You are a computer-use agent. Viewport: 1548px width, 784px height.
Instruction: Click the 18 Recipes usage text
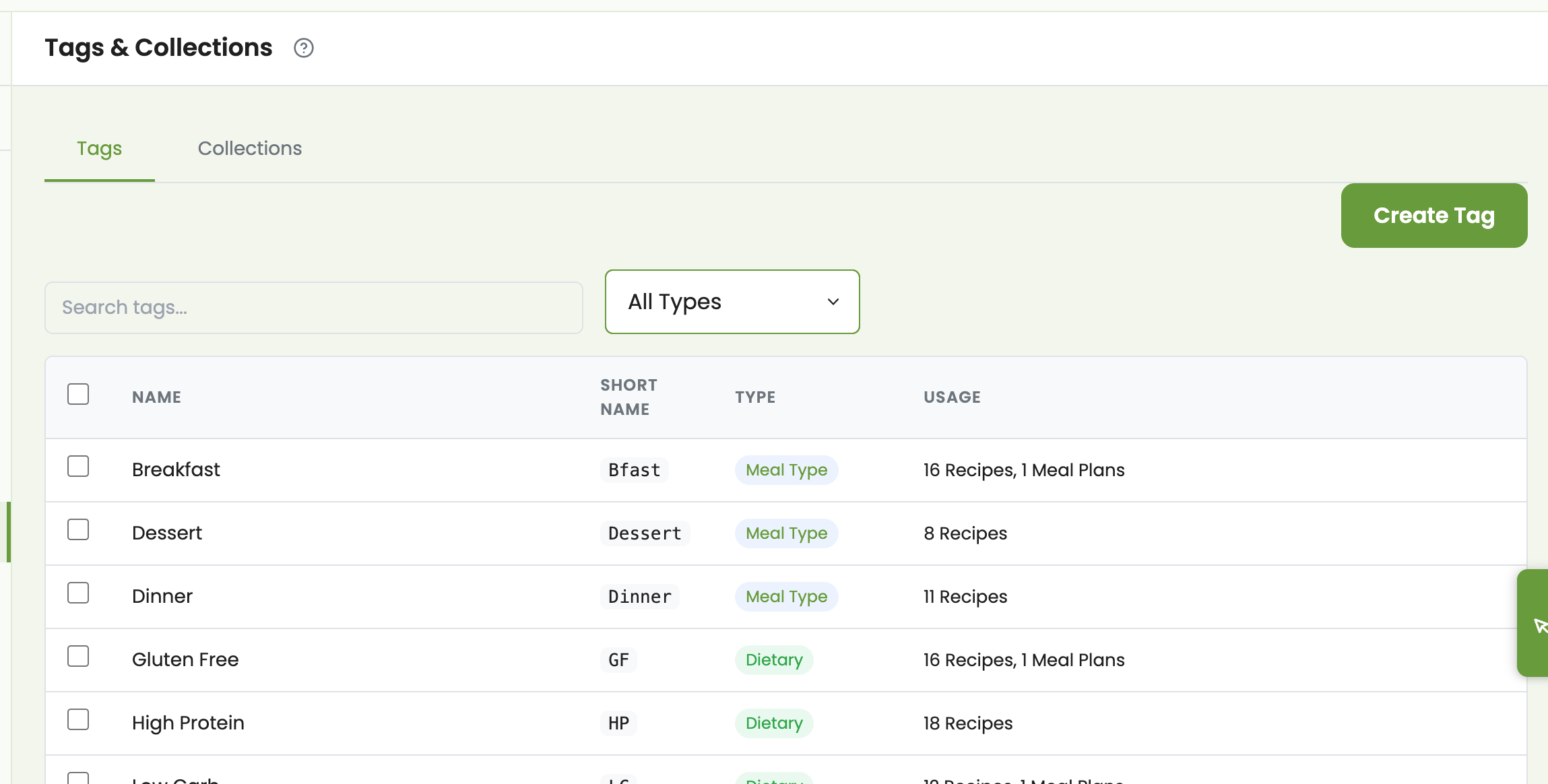968,723
